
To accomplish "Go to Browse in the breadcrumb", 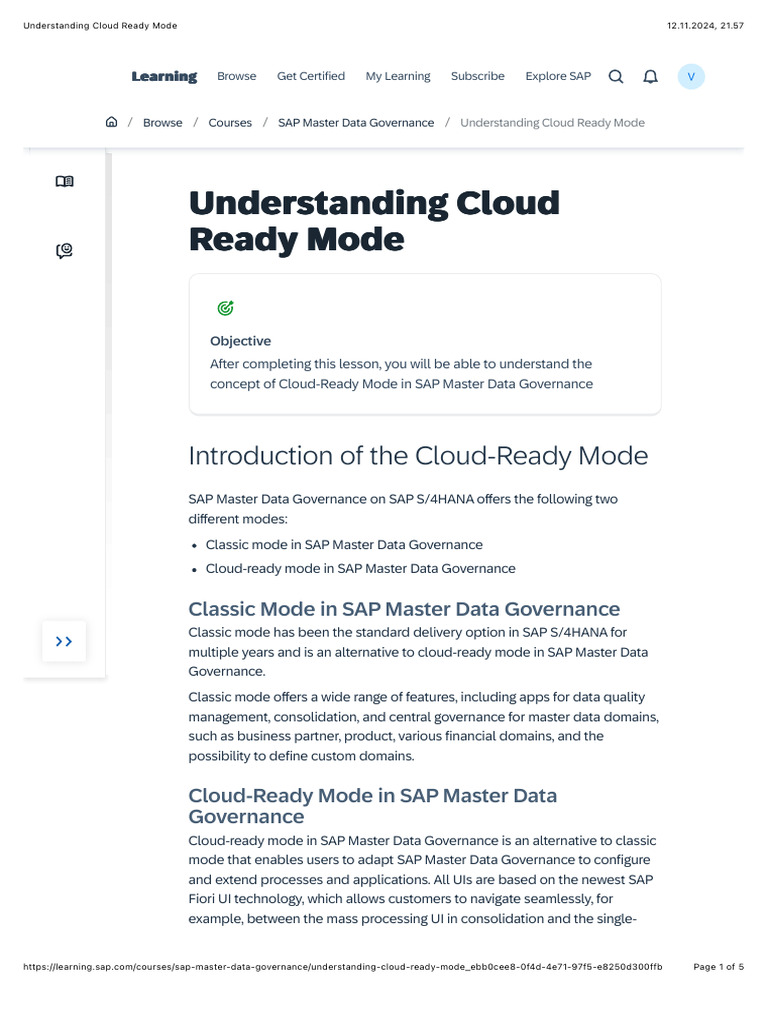I will click(x=163, y=123).
